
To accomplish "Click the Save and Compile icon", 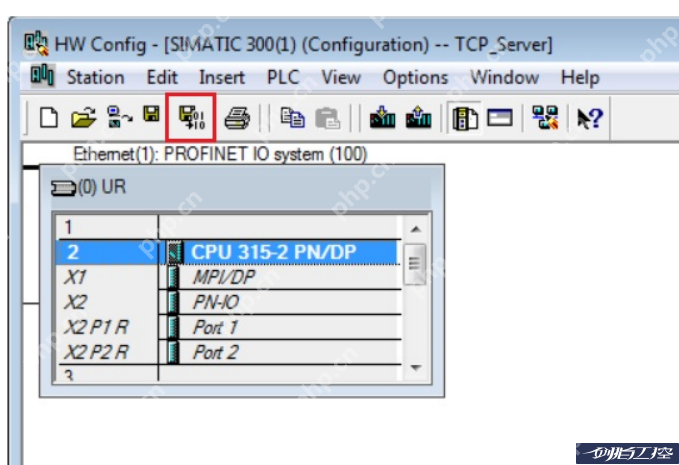I will 191,118.
